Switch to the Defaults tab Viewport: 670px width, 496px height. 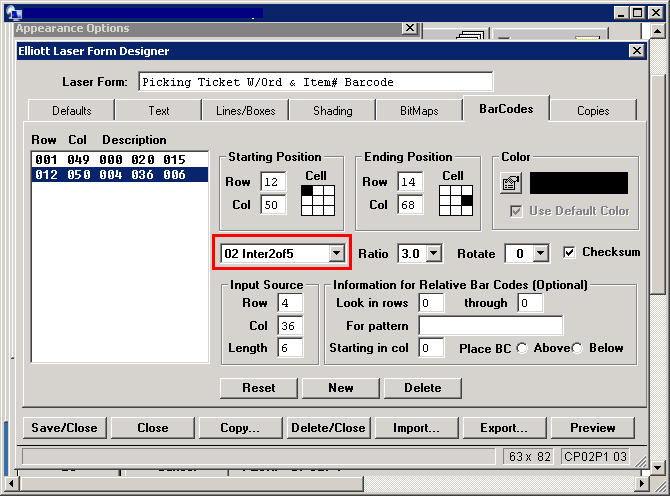click(71, 111)
